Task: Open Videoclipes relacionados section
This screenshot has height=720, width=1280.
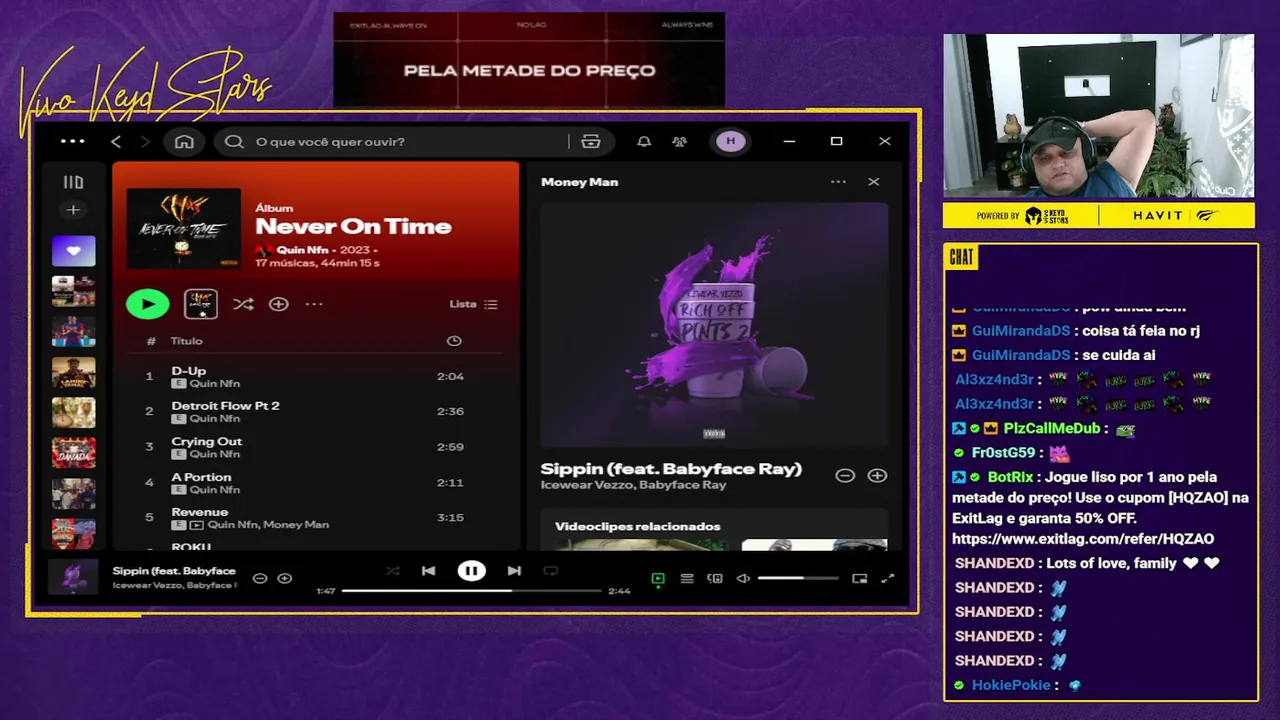Action: tap(638, 526)
